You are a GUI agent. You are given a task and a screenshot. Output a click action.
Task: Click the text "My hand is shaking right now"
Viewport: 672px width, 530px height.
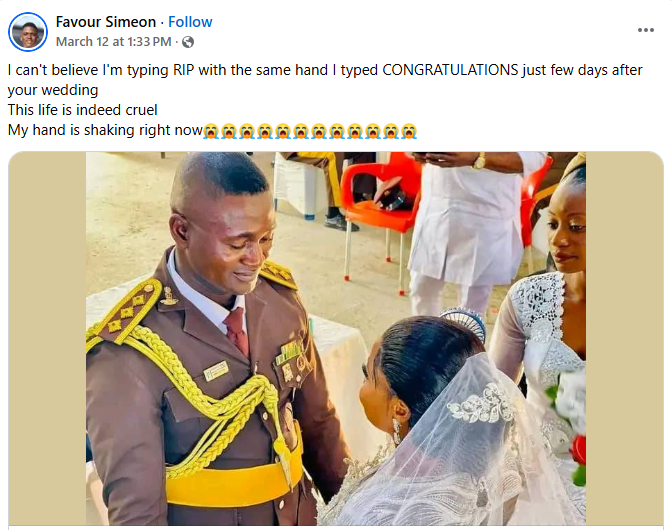[105, 131]
